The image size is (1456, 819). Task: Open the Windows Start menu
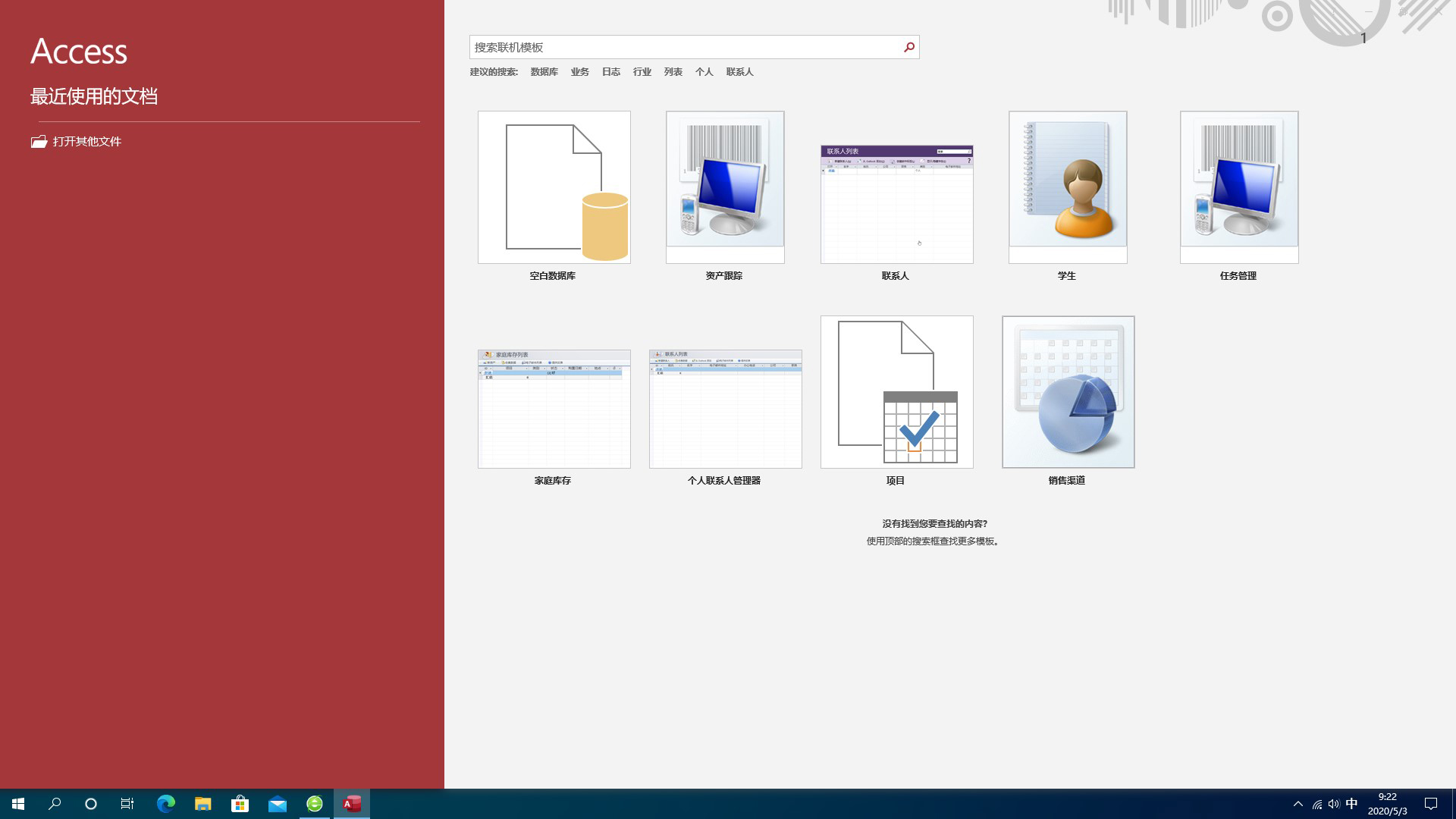coord(18,804)
